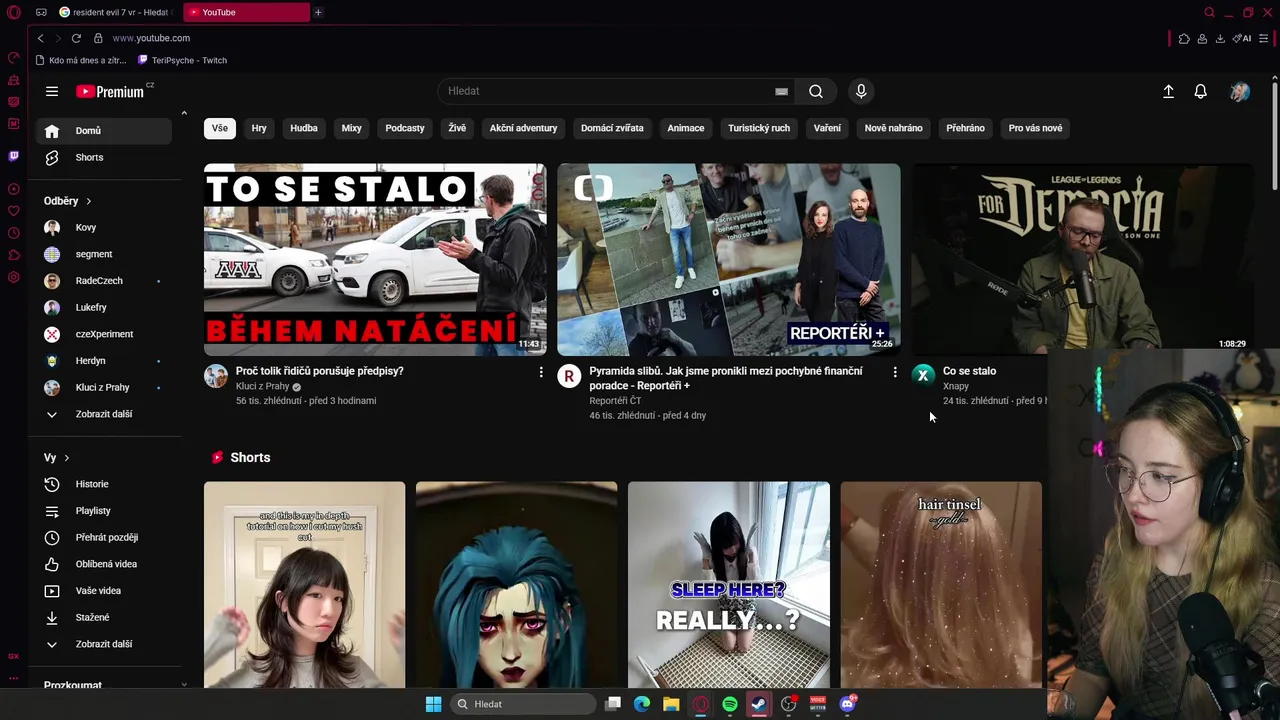The image size is (1280, 720).
Task: Click the address bar www.youtube.com
Action: click(x=150, y=38)
